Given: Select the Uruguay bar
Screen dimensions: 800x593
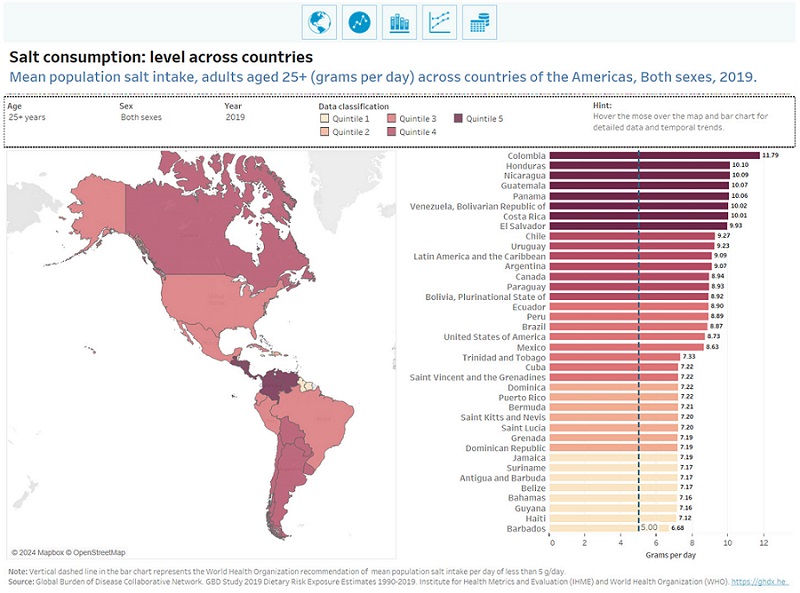Looking at the screenshot, I should click(x=632, y=246).
